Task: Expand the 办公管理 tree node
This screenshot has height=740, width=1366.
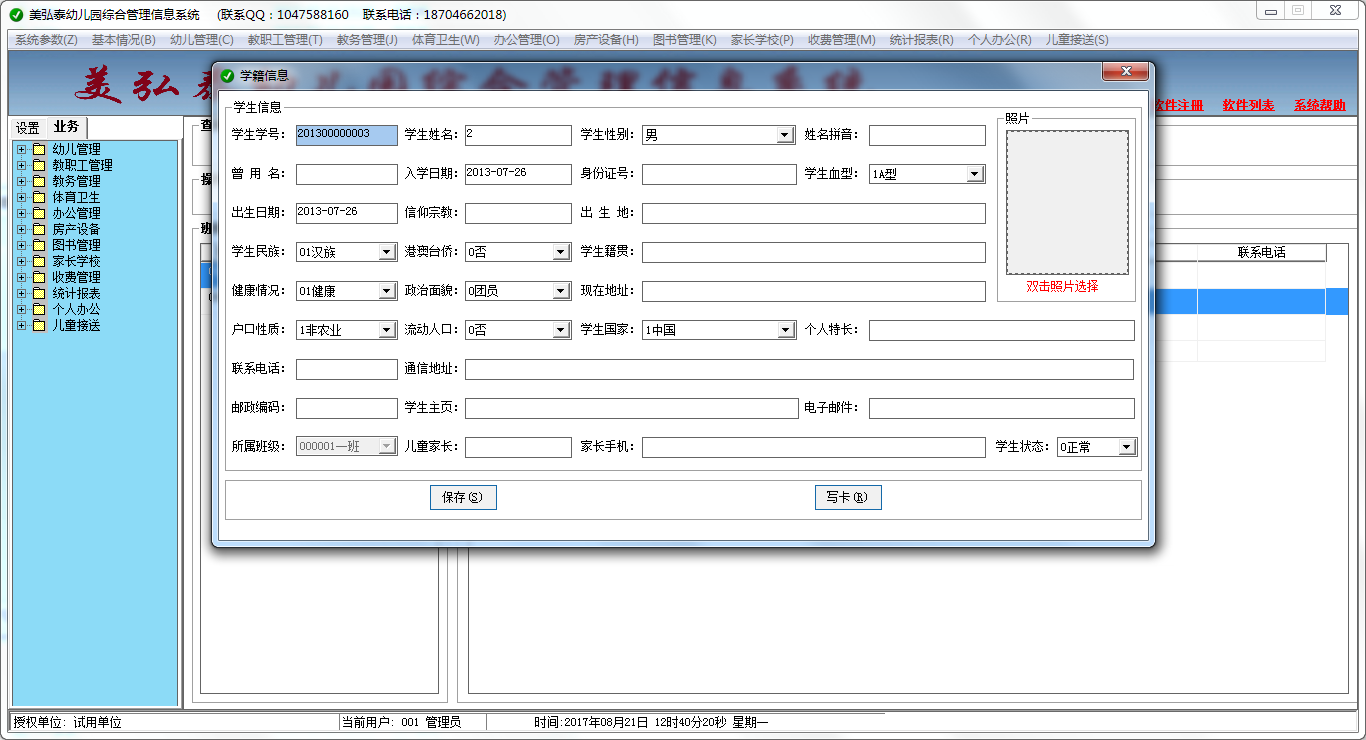Action: (x=21, y=213)
